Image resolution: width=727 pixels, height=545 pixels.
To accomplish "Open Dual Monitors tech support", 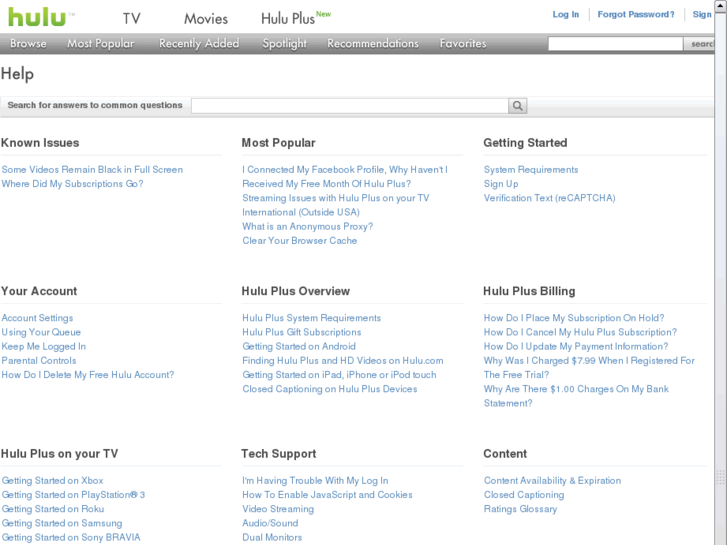I will tap(272, 538).
